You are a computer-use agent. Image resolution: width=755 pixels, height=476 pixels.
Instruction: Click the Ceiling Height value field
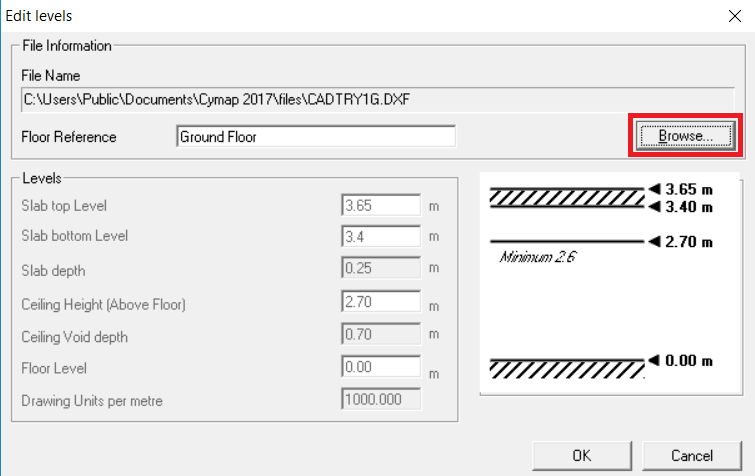pos(381,302)
